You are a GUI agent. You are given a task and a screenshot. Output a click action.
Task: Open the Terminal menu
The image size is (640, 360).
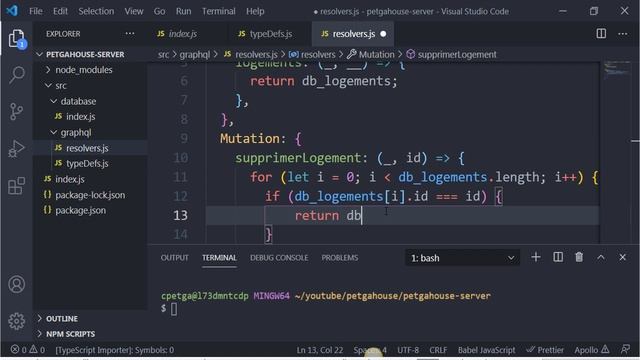click(218, 11)
